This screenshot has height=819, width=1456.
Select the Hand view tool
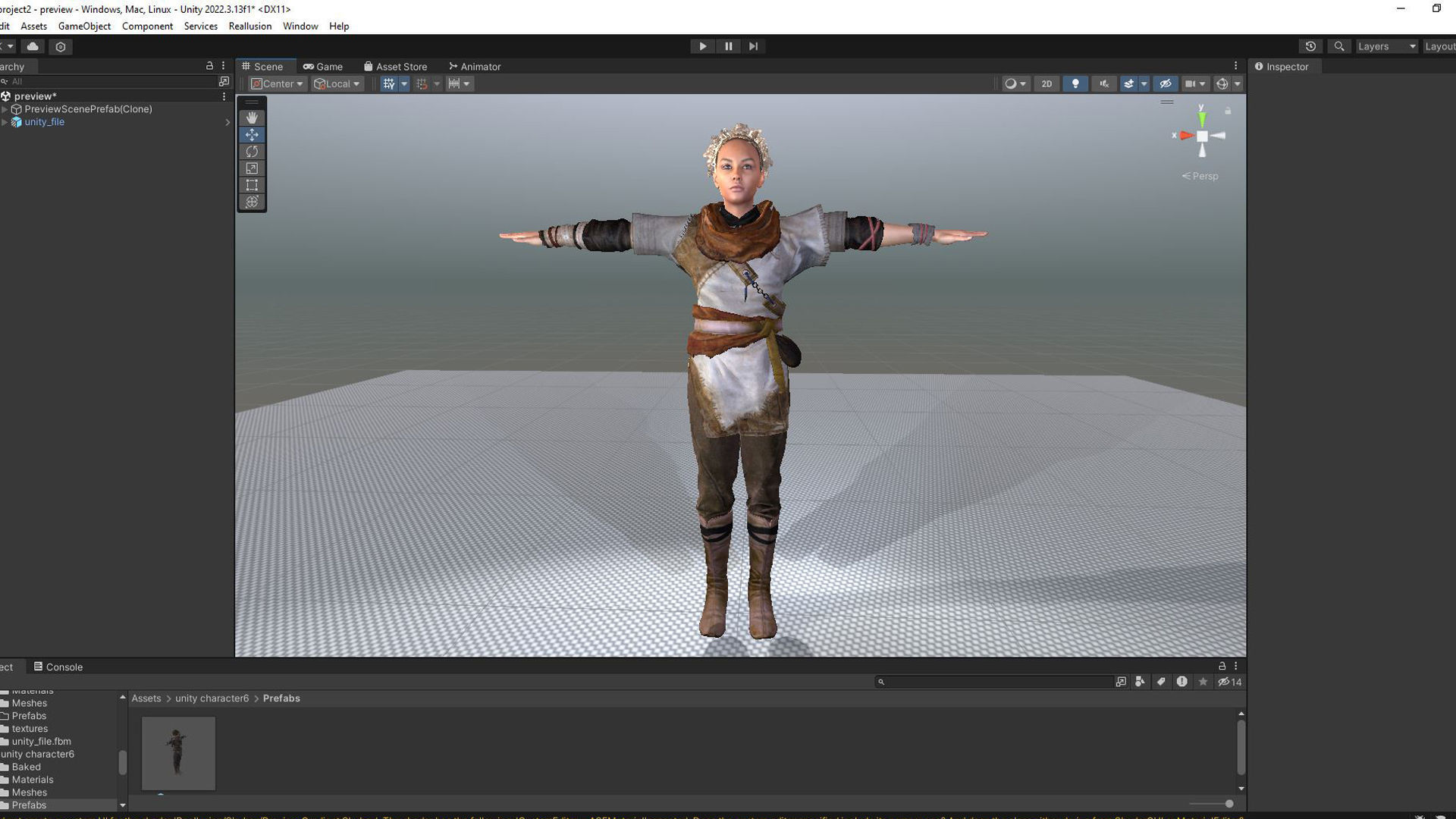[252, 118]
